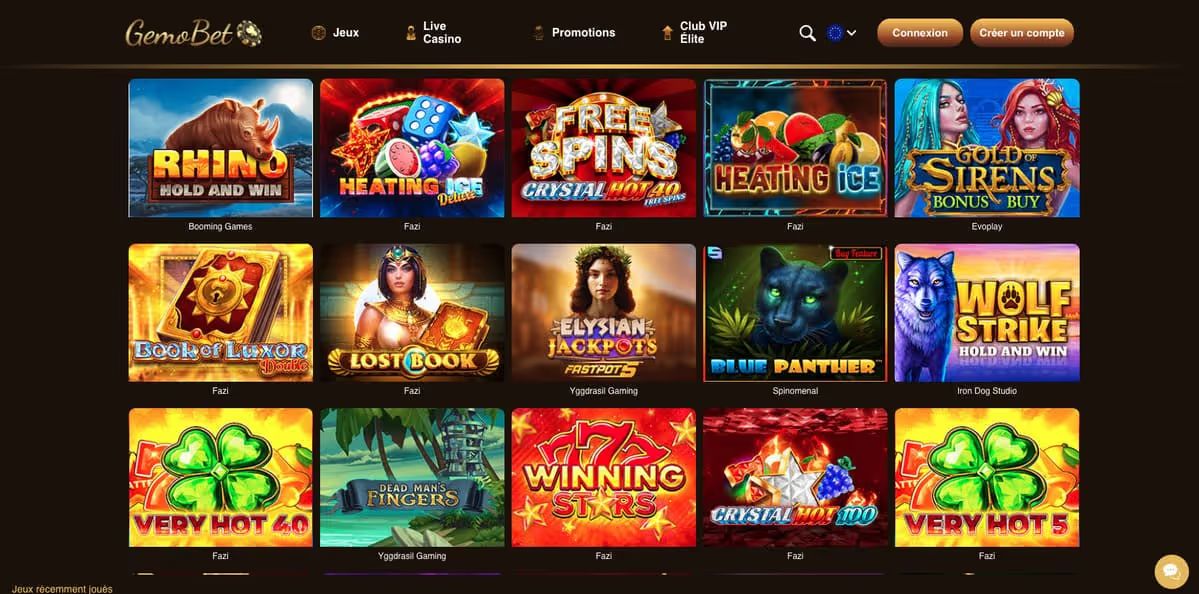Select the Blue Panther game tile

click(795, 313)
